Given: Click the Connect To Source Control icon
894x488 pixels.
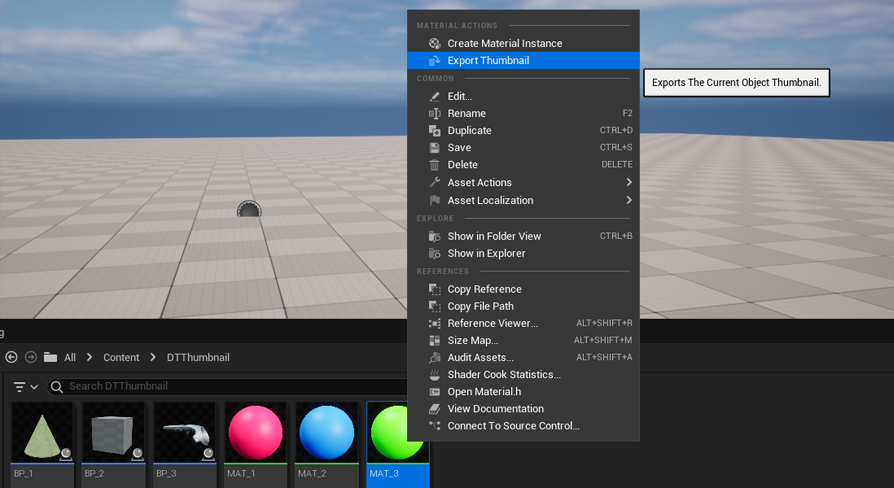Looking at the screenshot, I should (x=434, y=426).
